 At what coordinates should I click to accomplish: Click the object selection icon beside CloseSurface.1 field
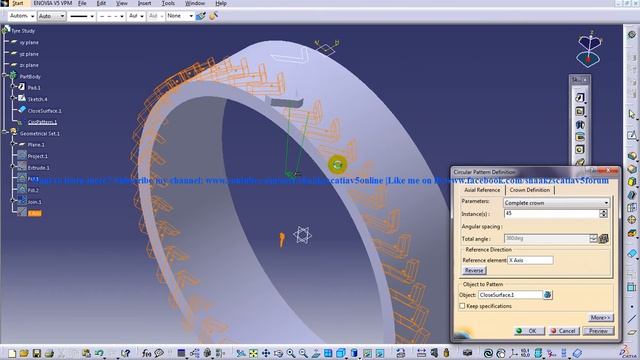(x=548, y=295)
